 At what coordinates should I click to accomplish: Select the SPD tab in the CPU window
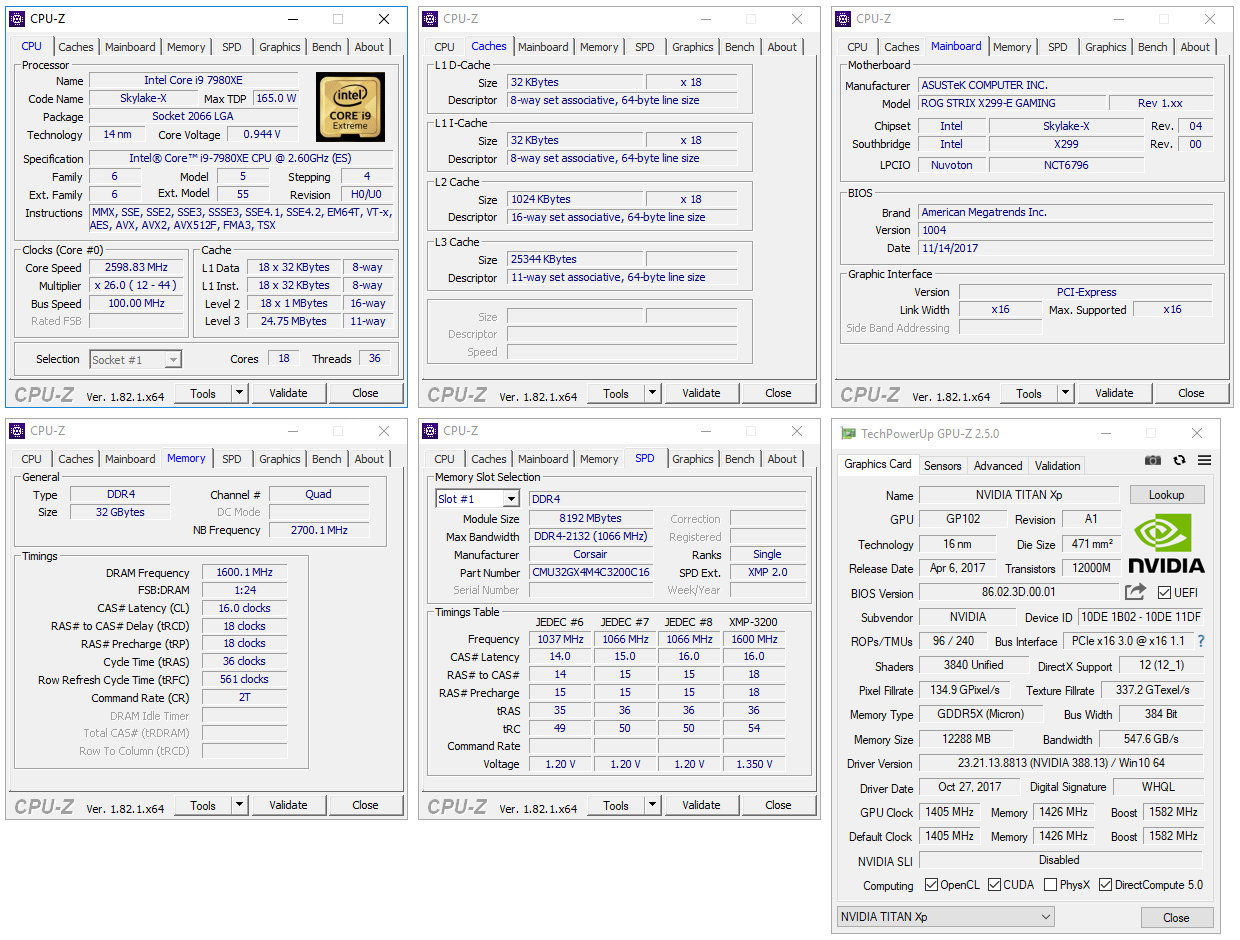[232, 47]
